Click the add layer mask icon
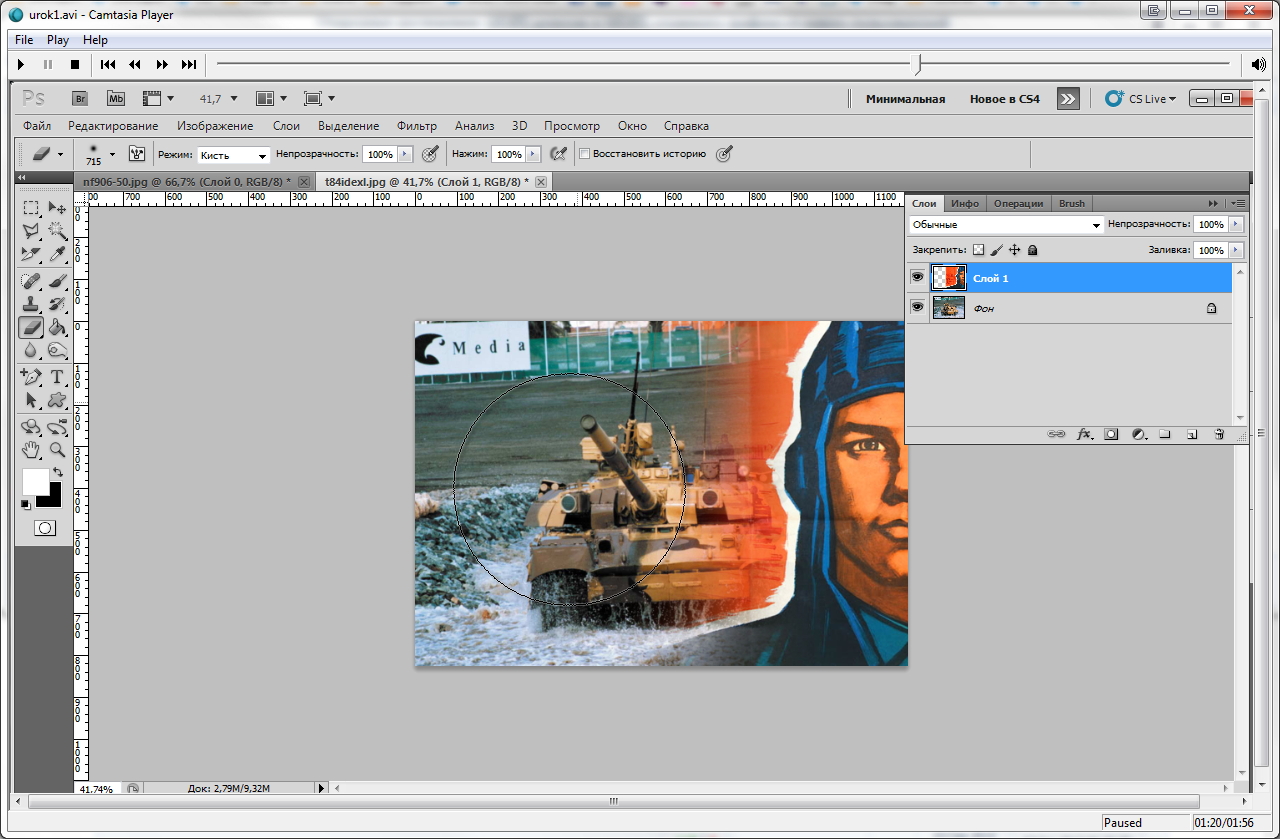This screenshot has height=839, width=1280. pos(1111,434)
